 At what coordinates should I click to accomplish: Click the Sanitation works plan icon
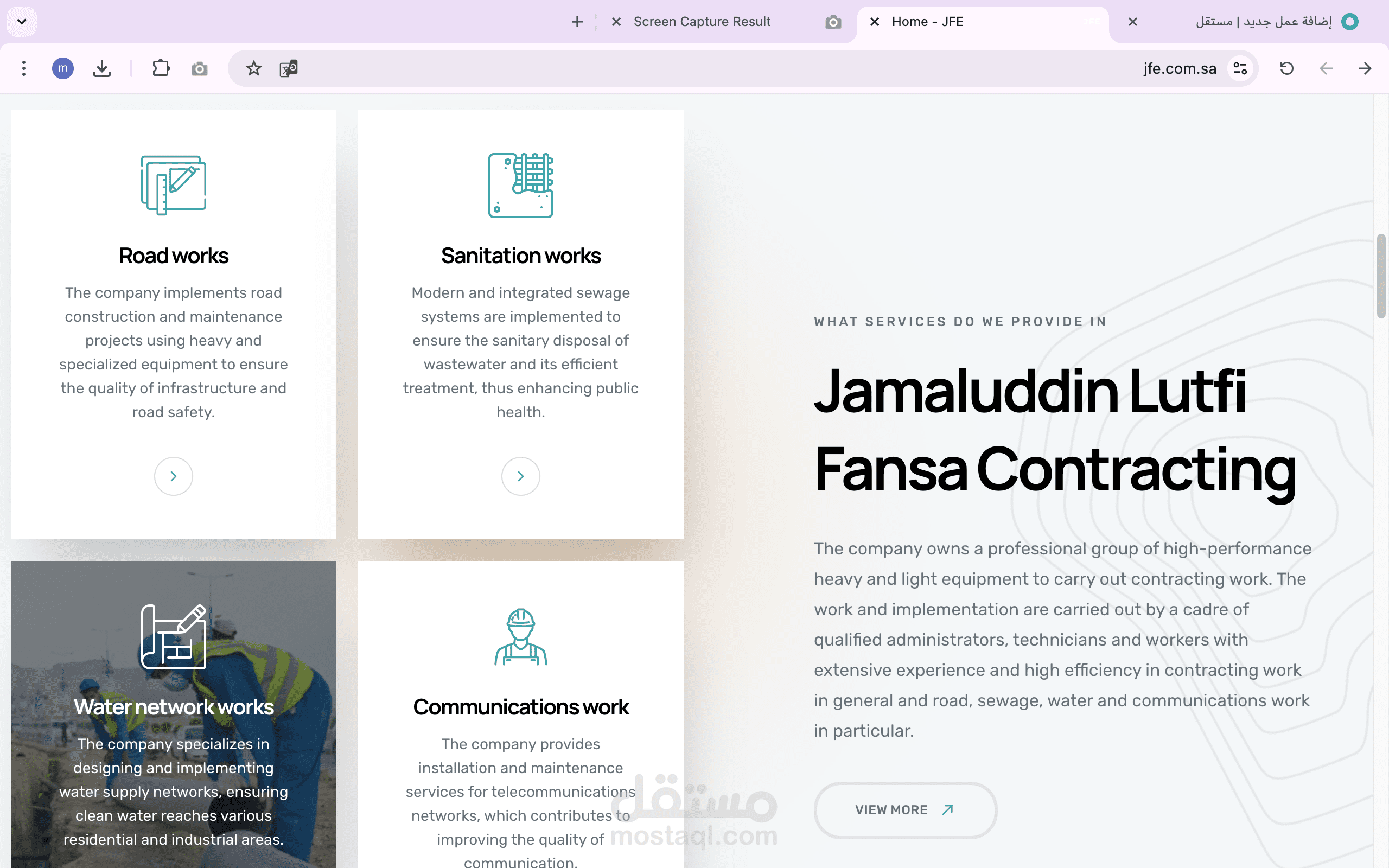(x=520, y=185)
